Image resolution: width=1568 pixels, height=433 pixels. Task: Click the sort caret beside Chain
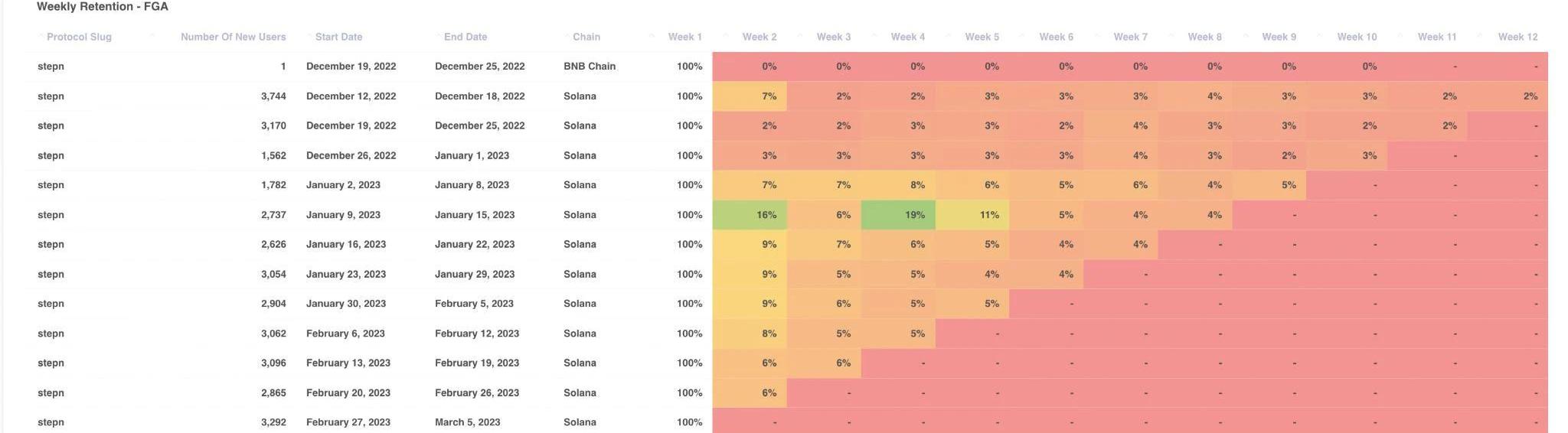click(x=567, y=37)
